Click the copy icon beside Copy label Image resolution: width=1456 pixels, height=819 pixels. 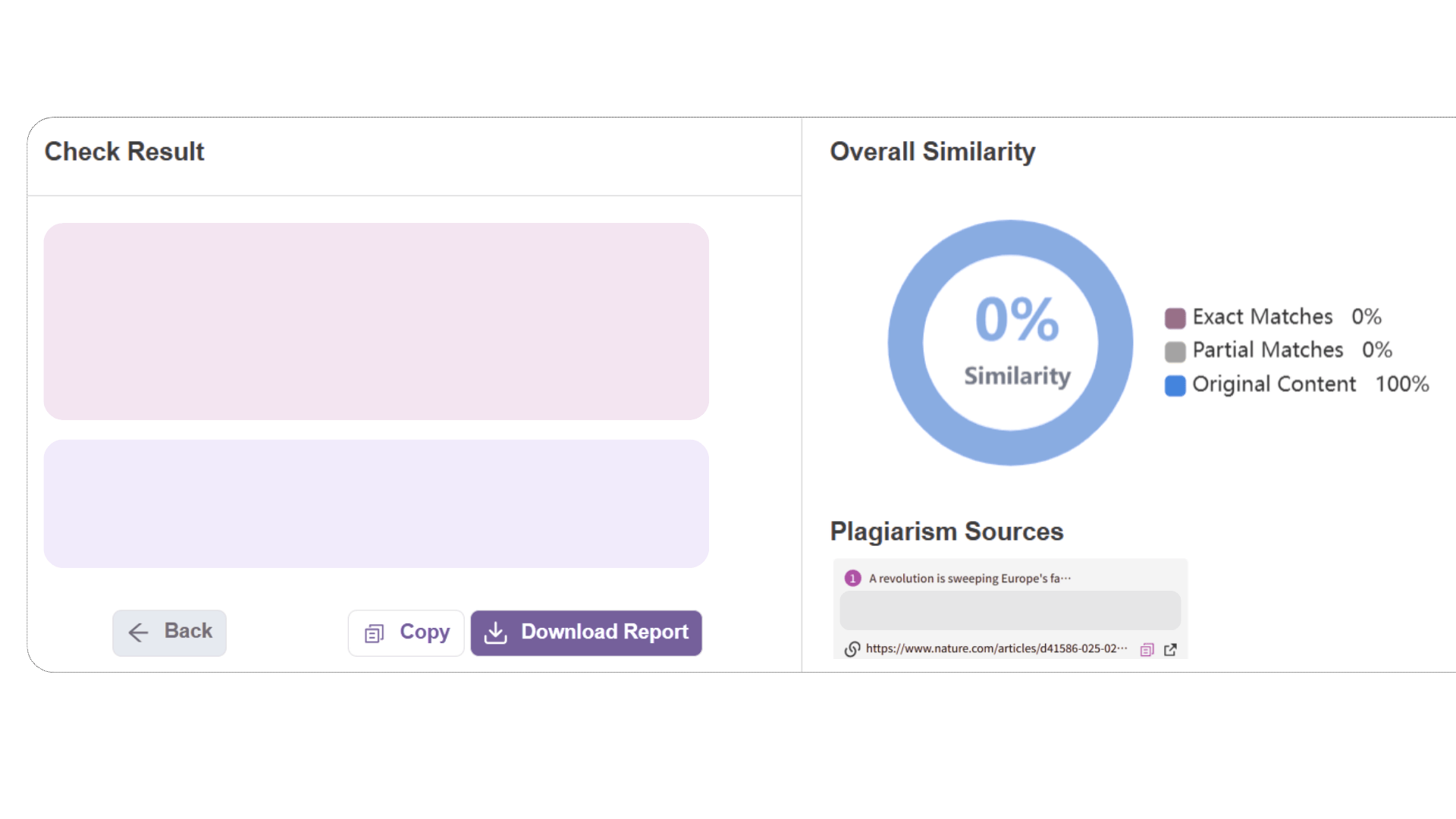375,633
